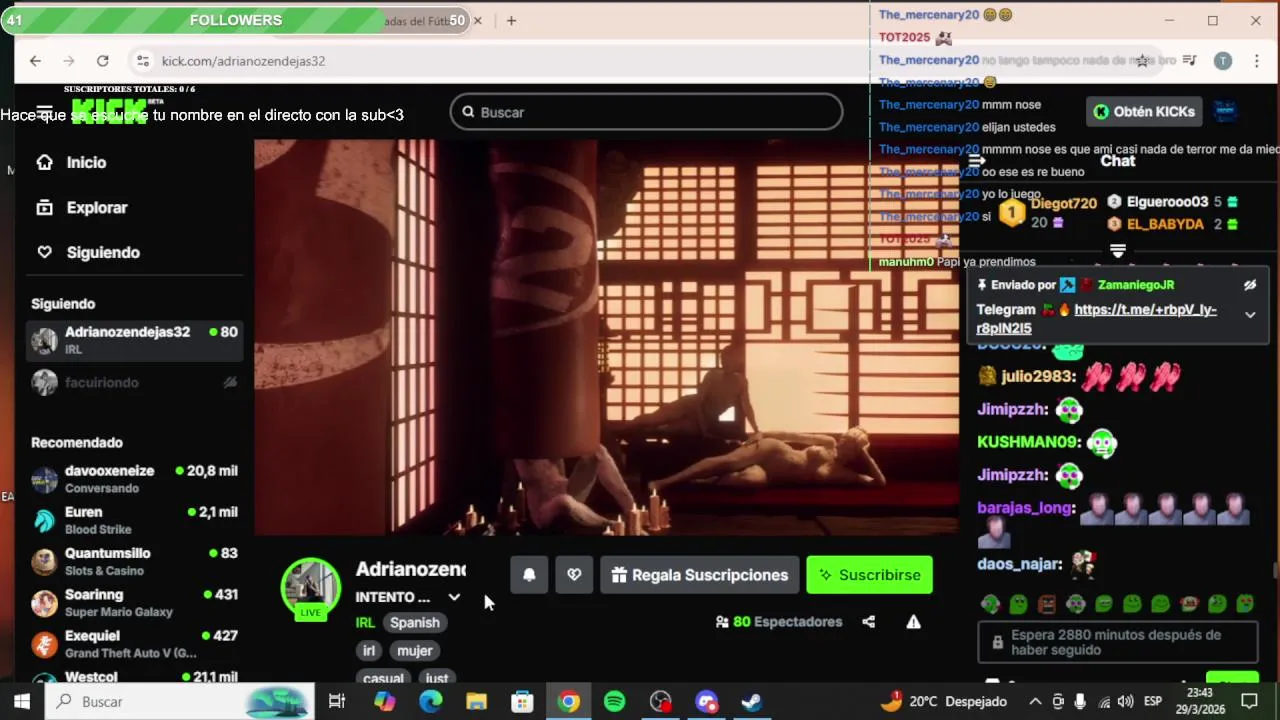Open File Explorer from the taskbar
The width and height of the screenshot is (1280, 720).
coord(476,702)
